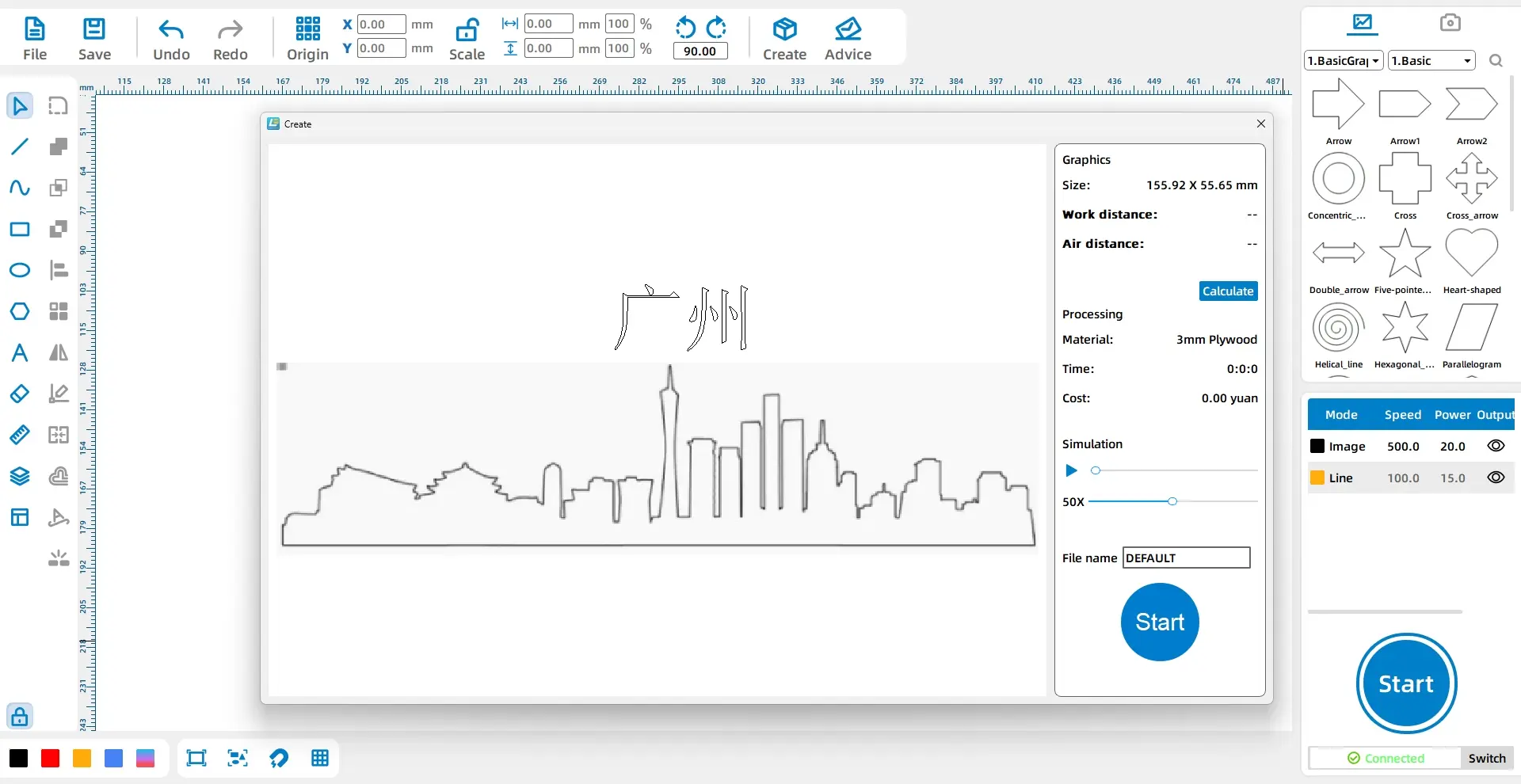Insert the Concentric circle graphic

coord(1338,186)
